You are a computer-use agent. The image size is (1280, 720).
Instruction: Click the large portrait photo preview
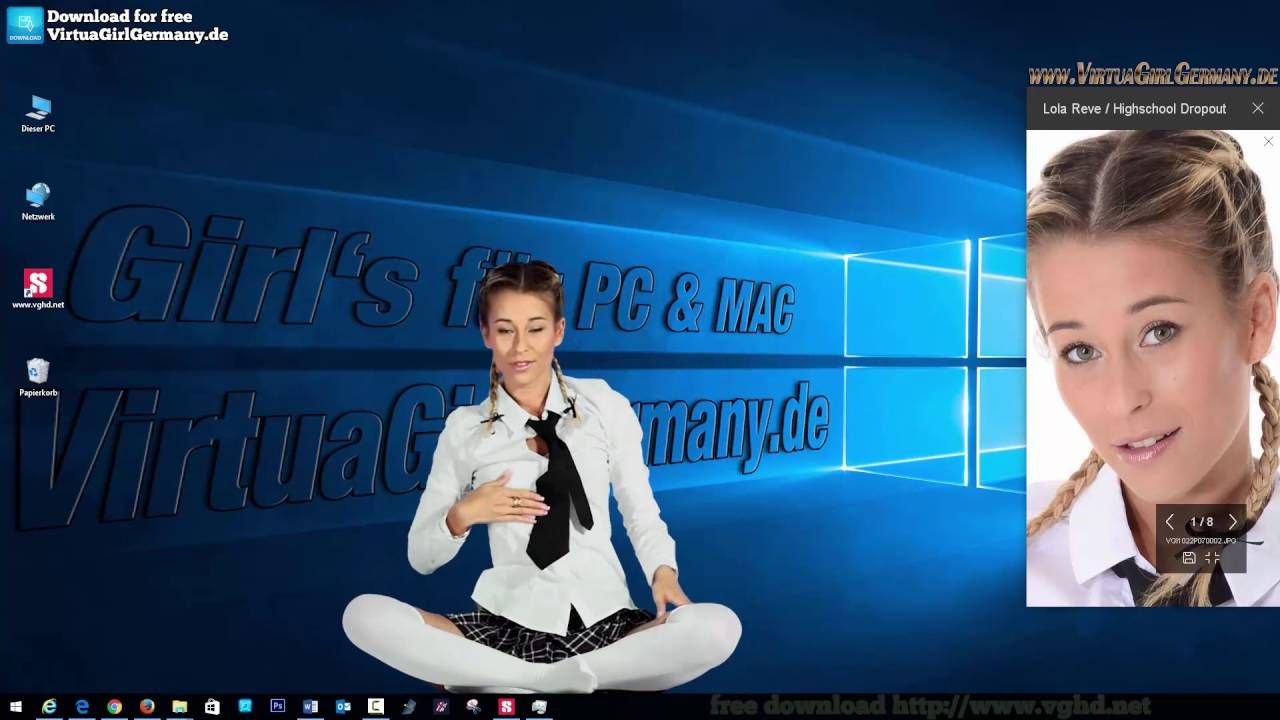tap(1153, 368)
